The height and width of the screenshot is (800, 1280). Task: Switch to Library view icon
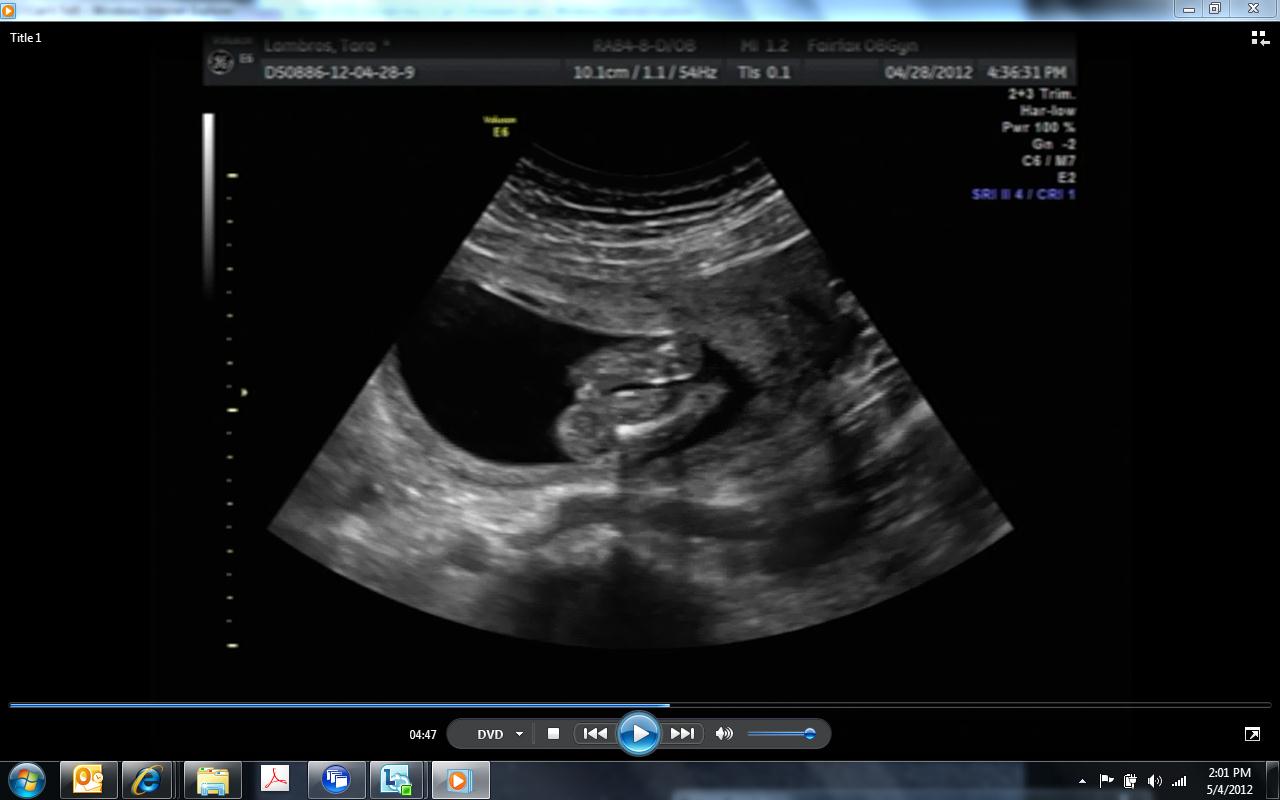tap(1259, 38)
